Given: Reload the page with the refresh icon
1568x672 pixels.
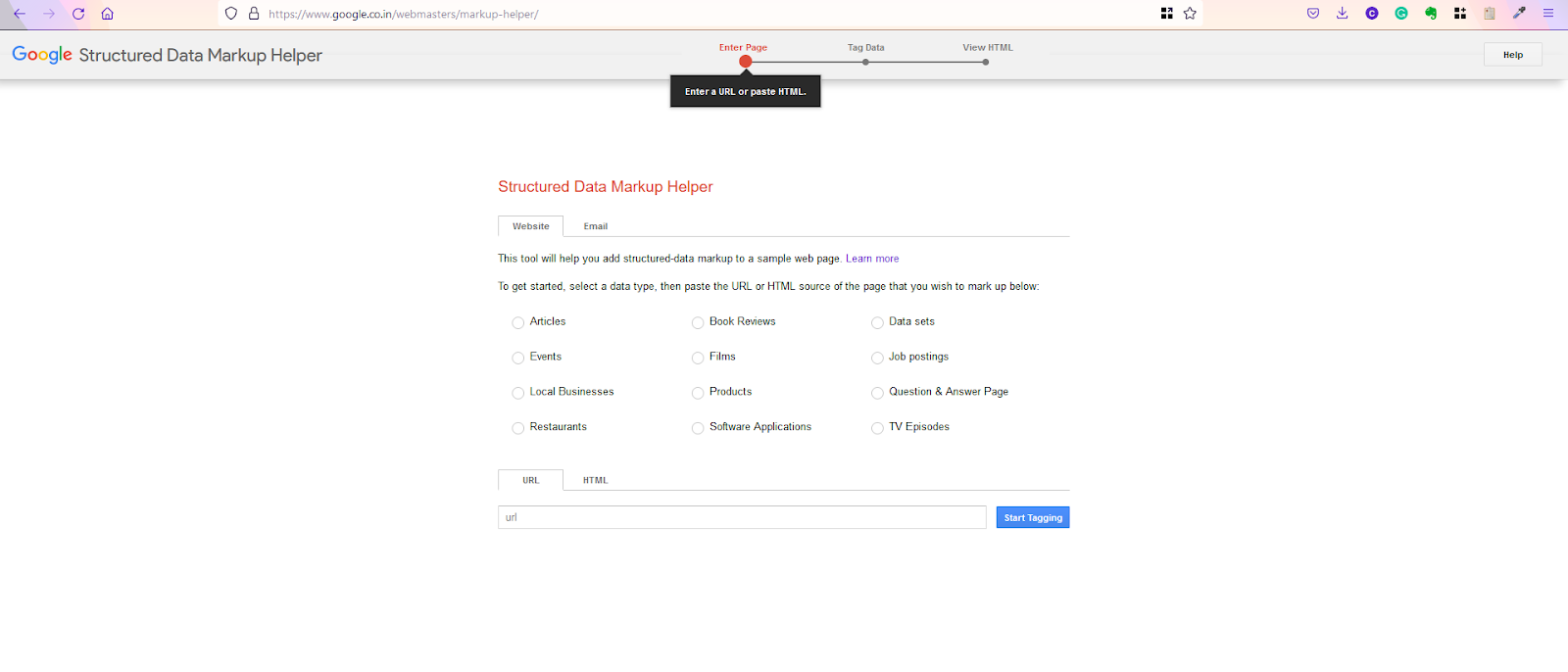Looking at the screenshot, I should click(x=78, y=14).
